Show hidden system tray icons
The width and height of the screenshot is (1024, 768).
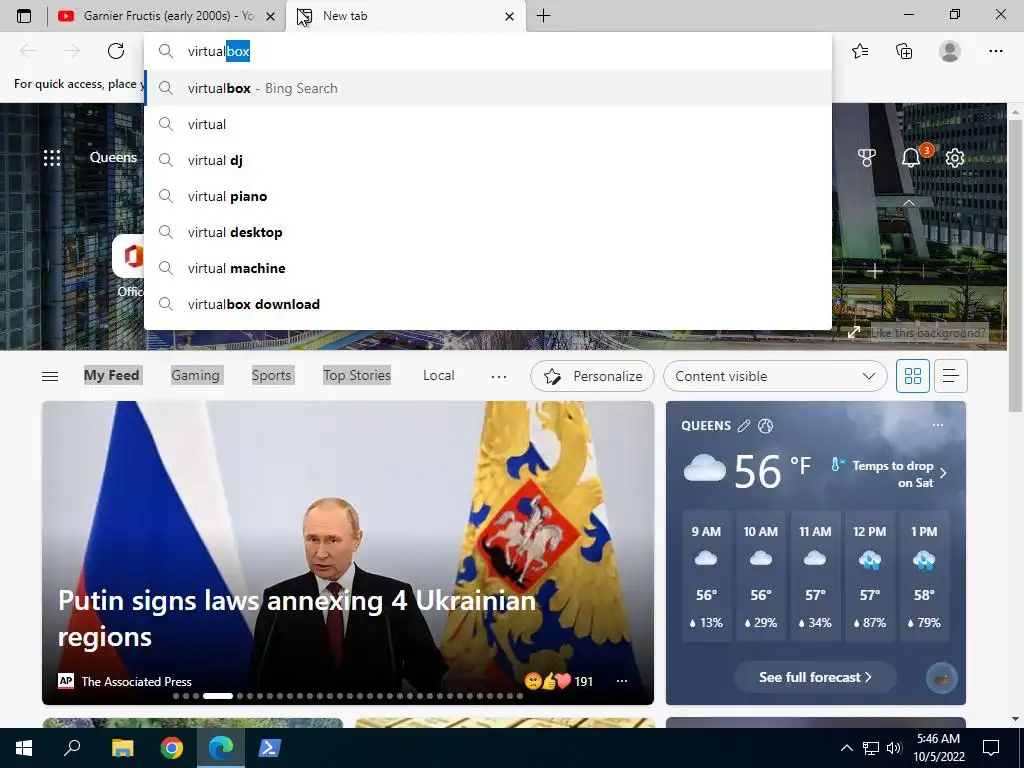tap(846, 748)
